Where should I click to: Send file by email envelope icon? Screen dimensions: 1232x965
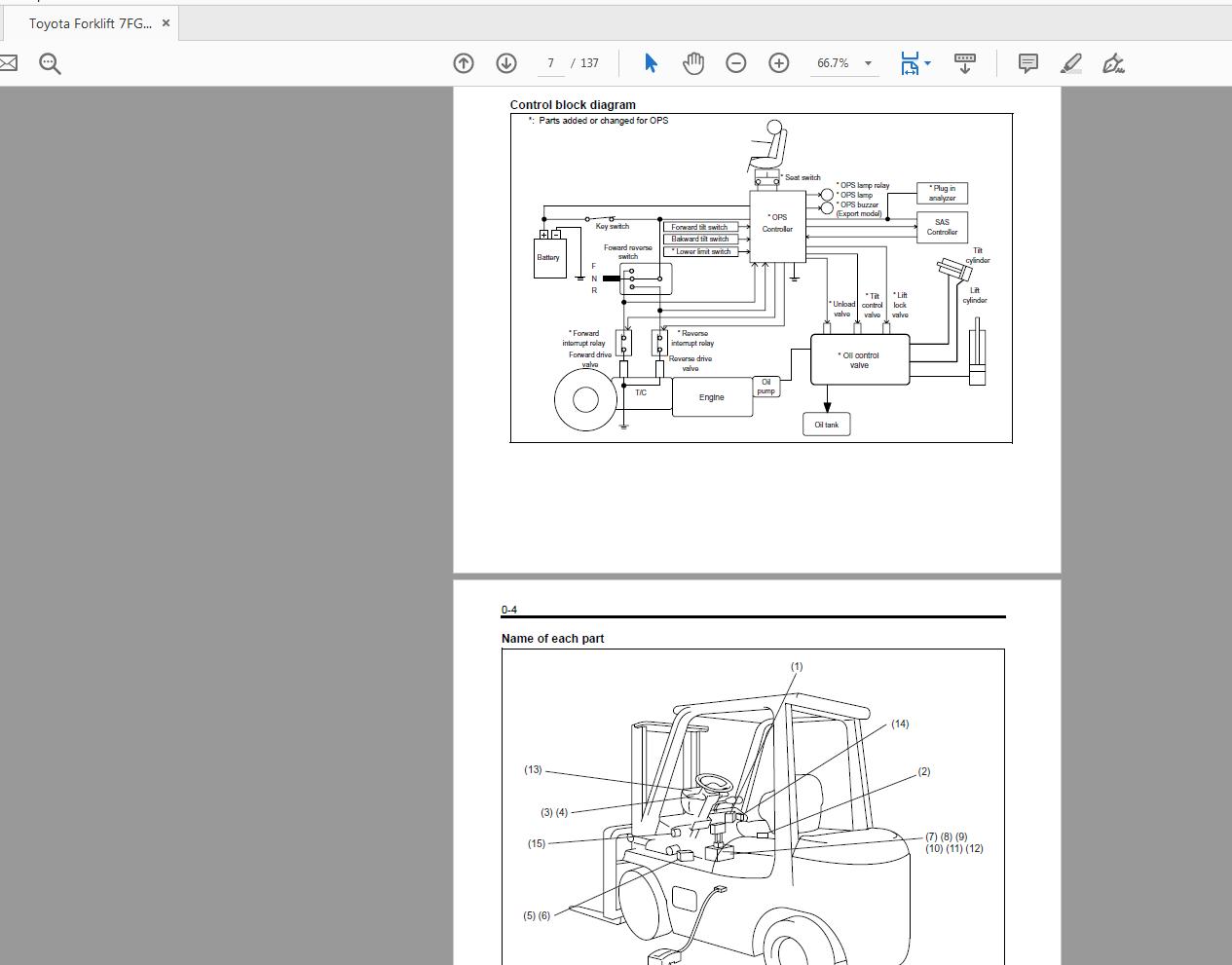coord(8,63)
